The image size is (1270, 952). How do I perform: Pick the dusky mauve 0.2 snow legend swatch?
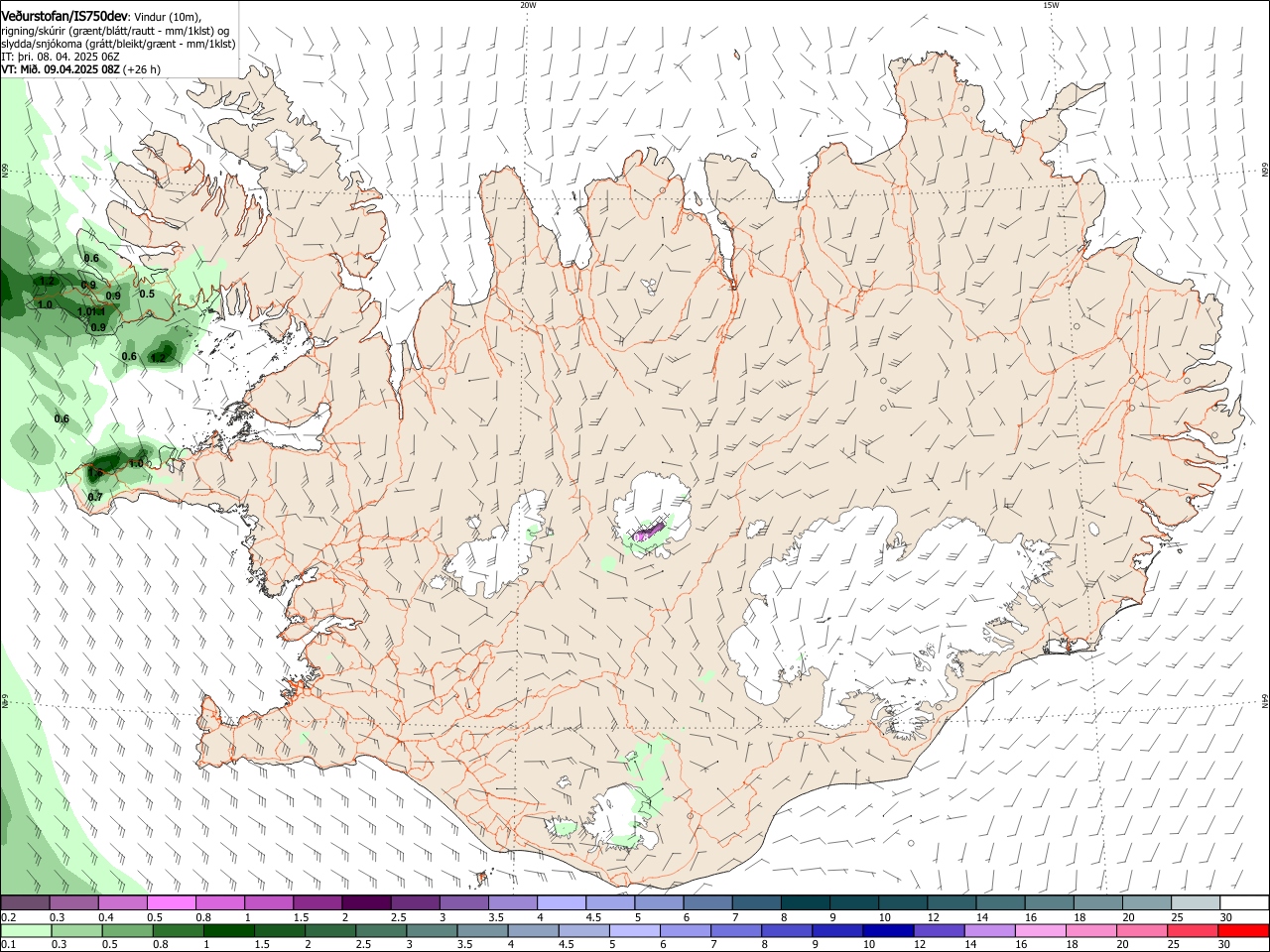tap(25, 903)
